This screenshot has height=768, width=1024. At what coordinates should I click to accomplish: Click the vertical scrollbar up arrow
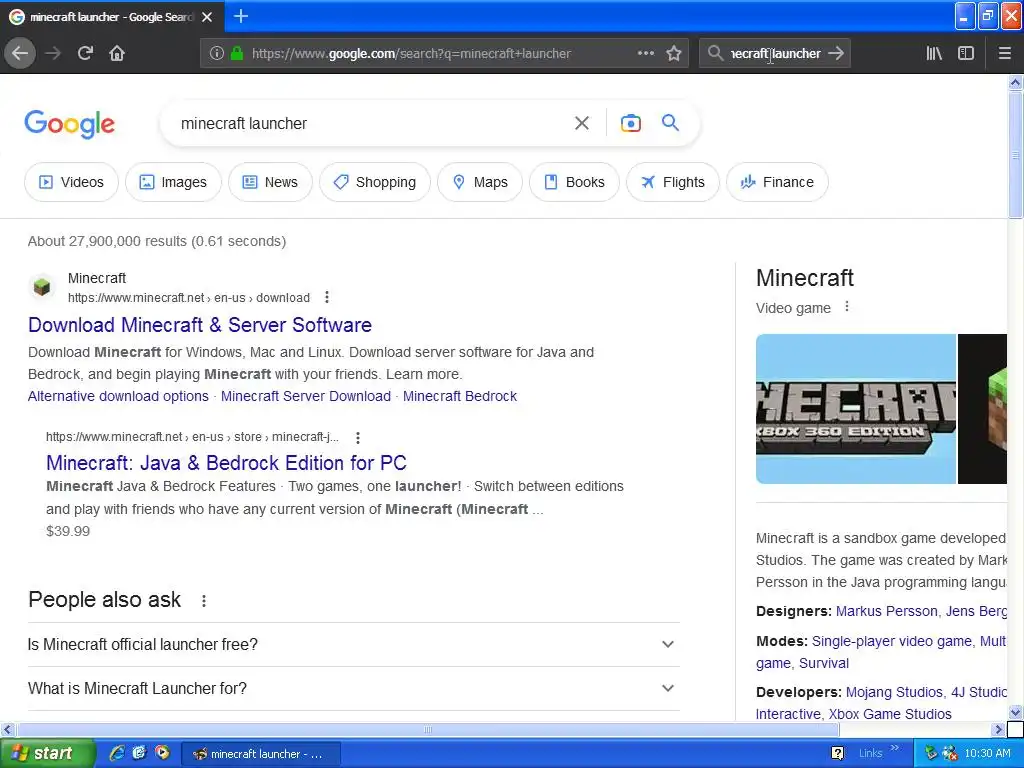tap(1015, 82)
